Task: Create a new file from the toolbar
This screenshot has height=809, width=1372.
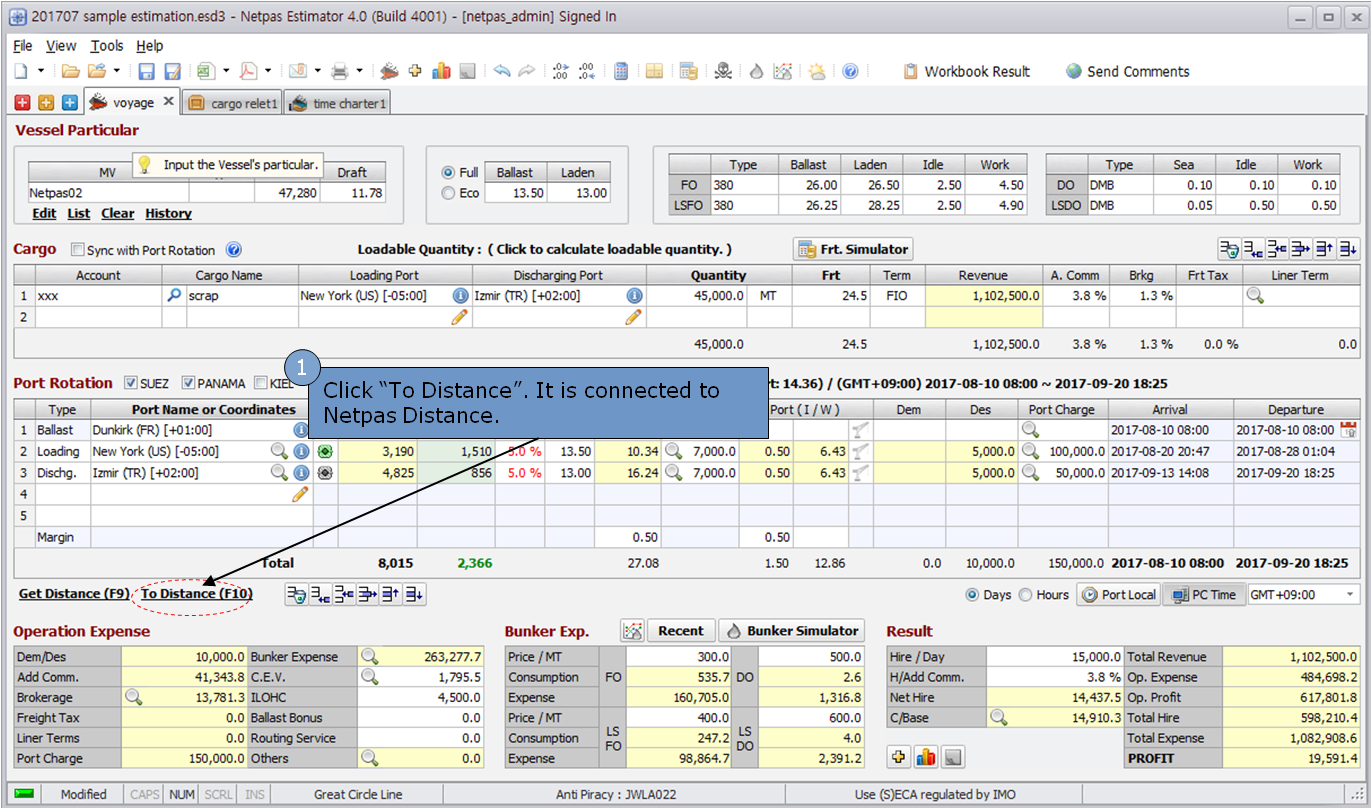Action: pyautogui.click(x=21, y=71)
